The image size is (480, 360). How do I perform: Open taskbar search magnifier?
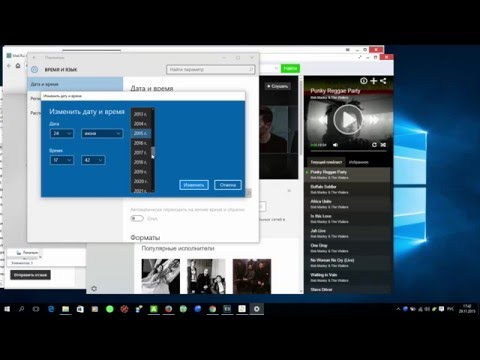coord(22,309)
